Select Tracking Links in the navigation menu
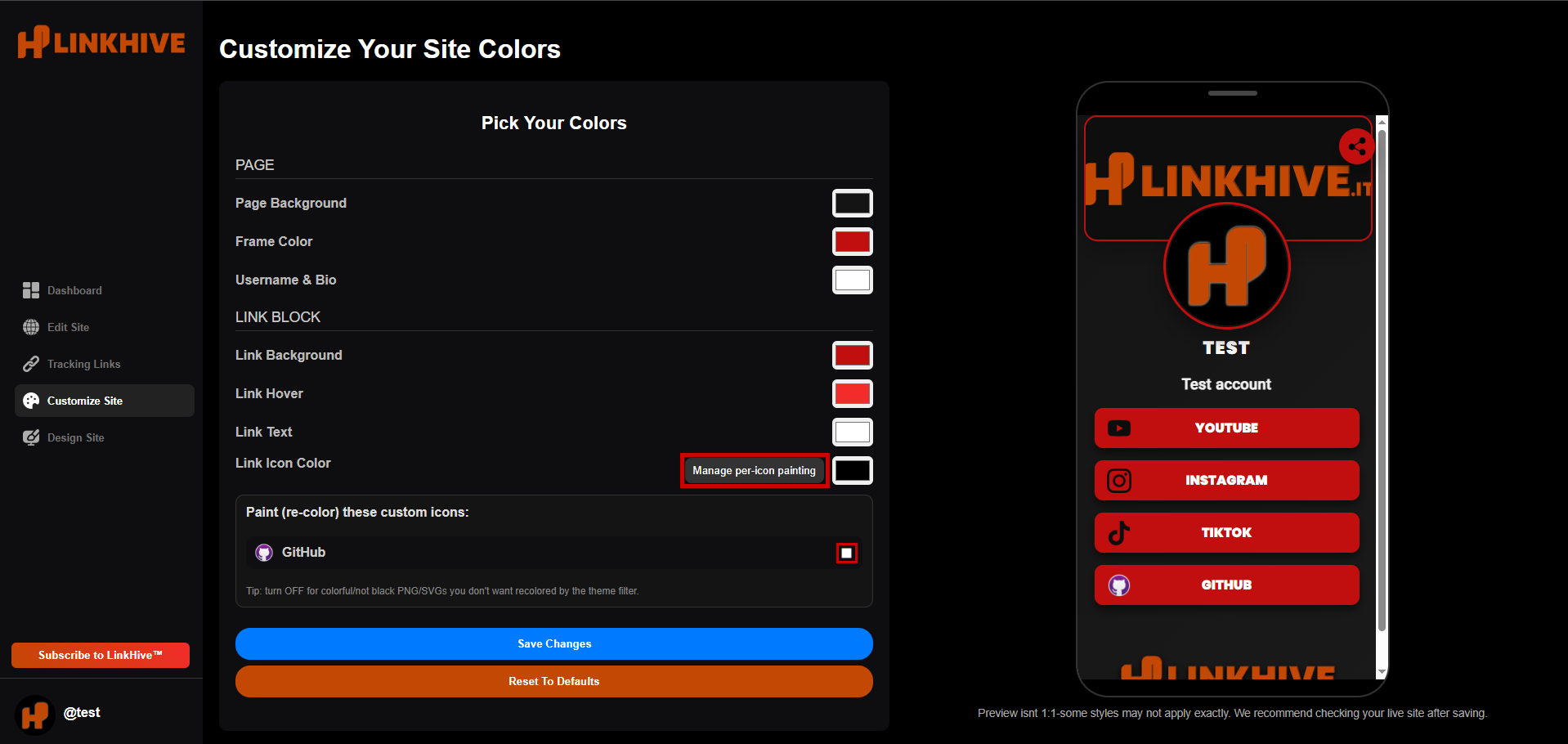Screen dimensions: 1568x744 click(82, 364)
